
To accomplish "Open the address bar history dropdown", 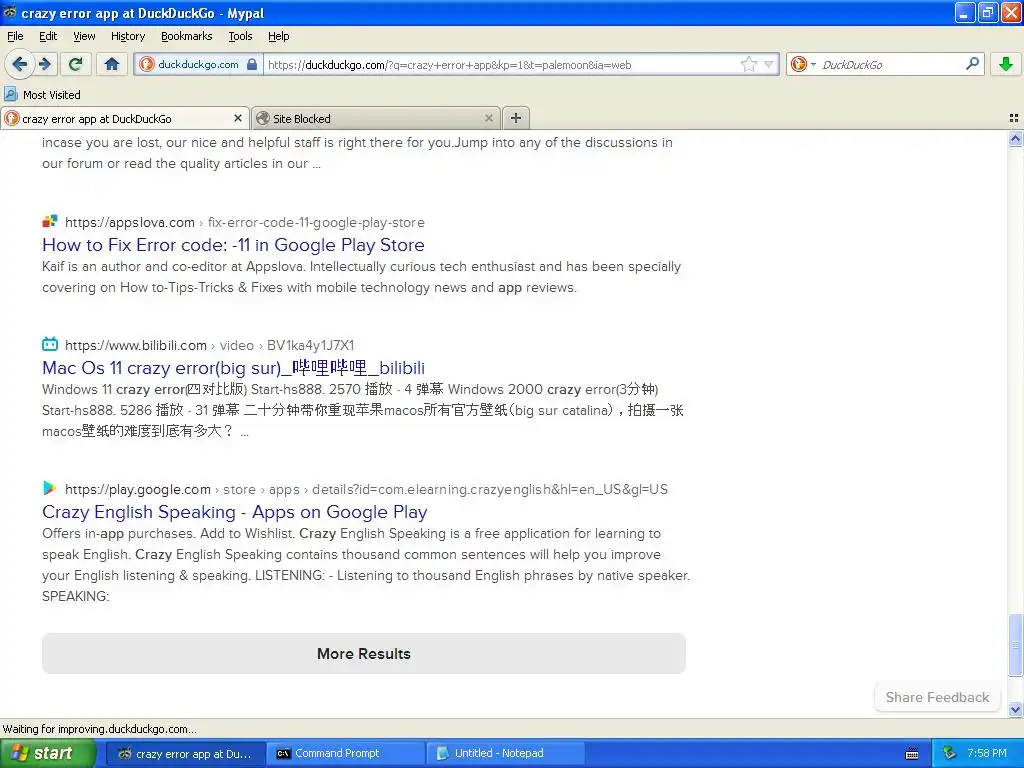I will point(769,64).
